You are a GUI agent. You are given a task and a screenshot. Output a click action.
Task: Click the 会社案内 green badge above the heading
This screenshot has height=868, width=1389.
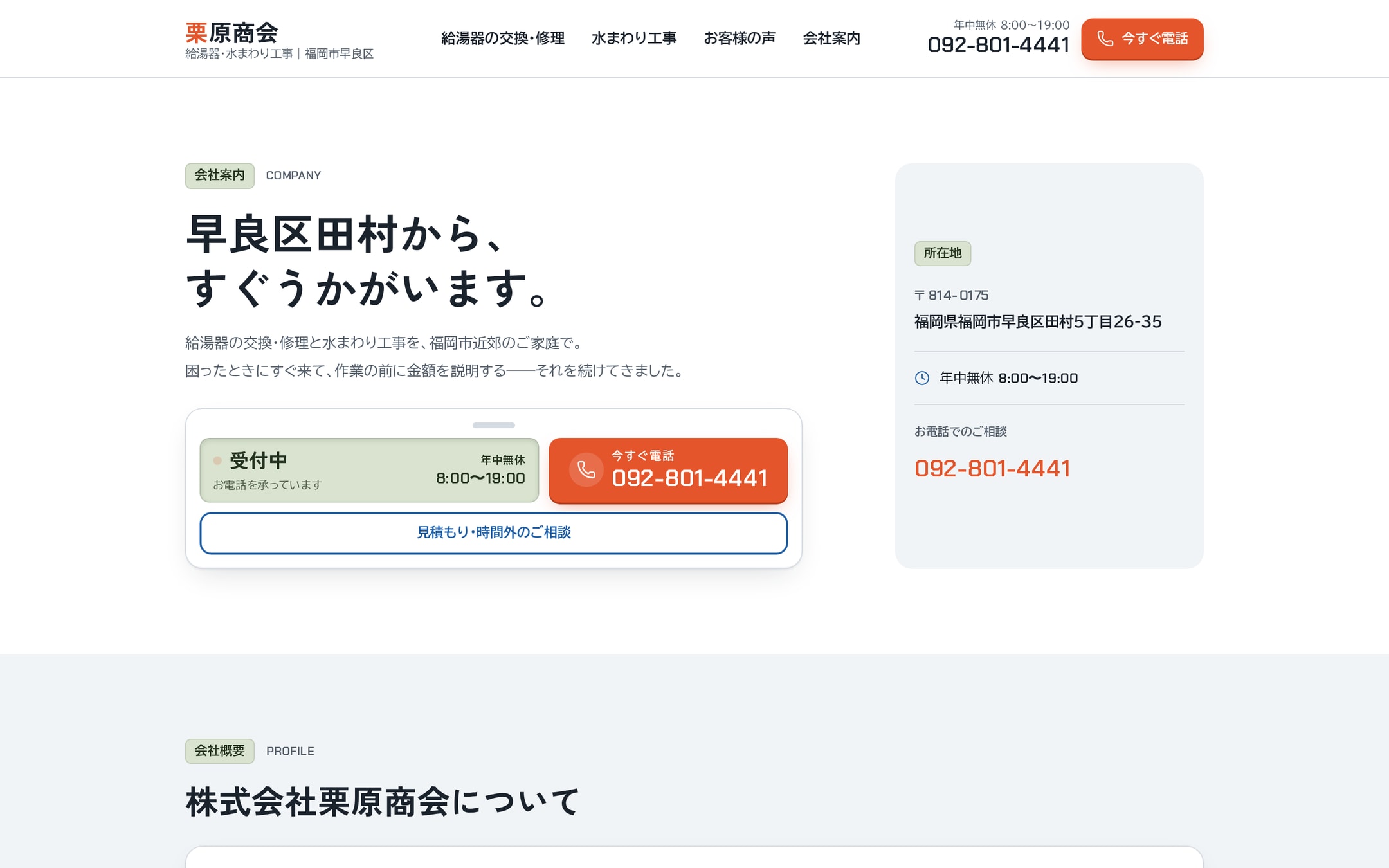point(220,176)
